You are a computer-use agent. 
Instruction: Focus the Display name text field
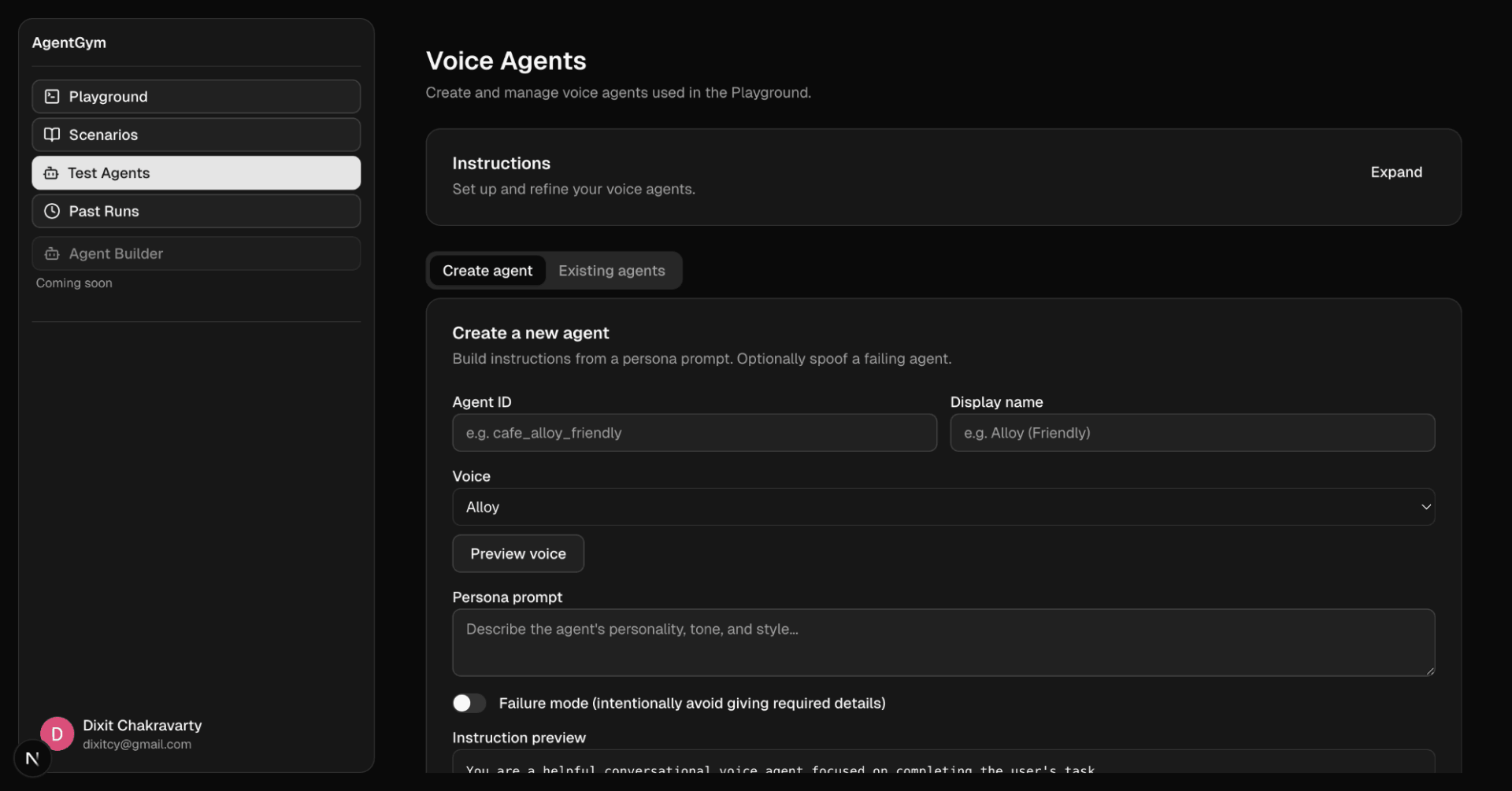tap(1191, 433)
